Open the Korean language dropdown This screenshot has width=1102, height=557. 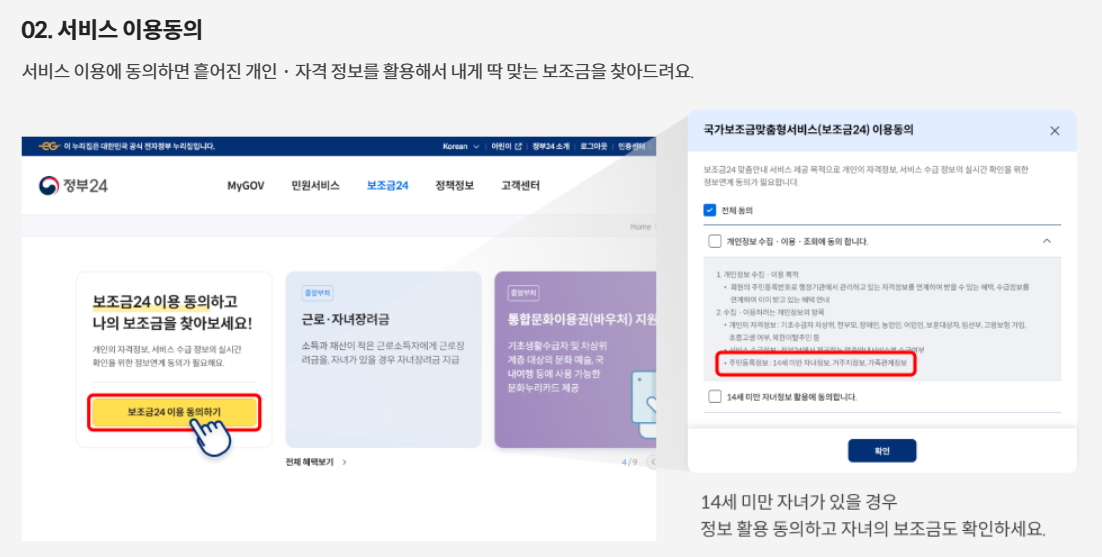click(x=460, y=146)
